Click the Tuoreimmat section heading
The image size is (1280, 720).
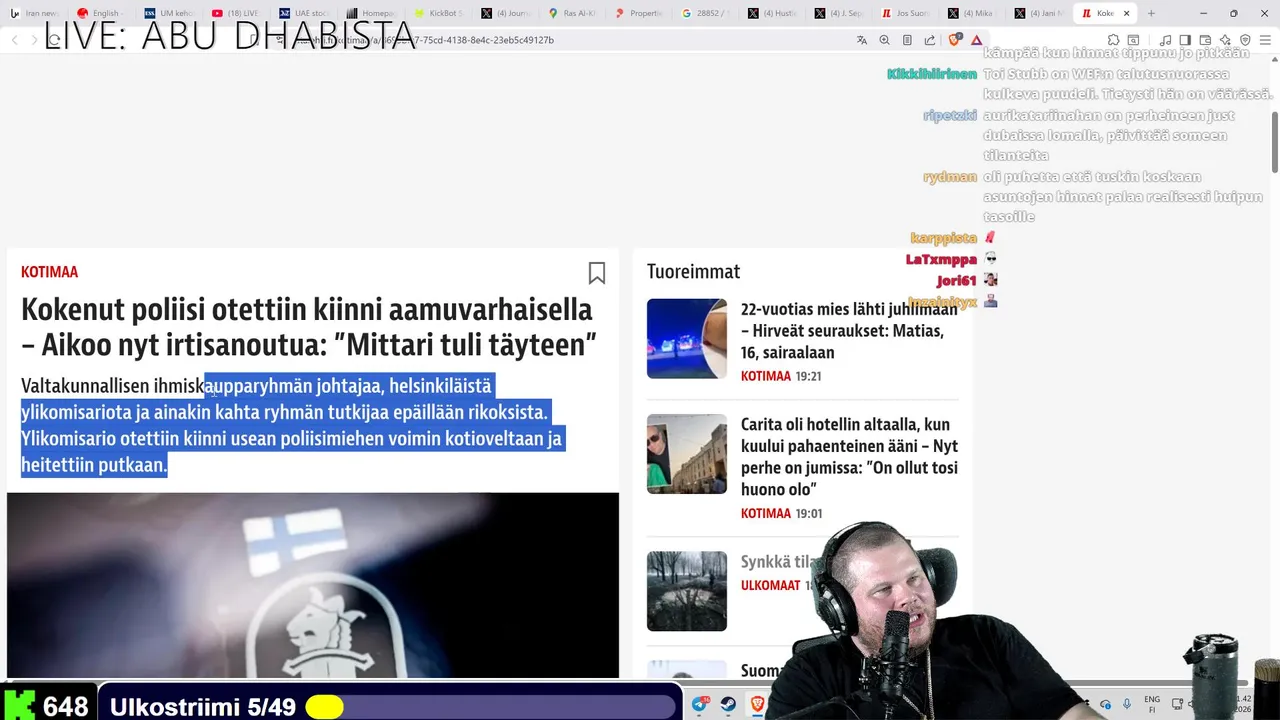pos(693,271)
